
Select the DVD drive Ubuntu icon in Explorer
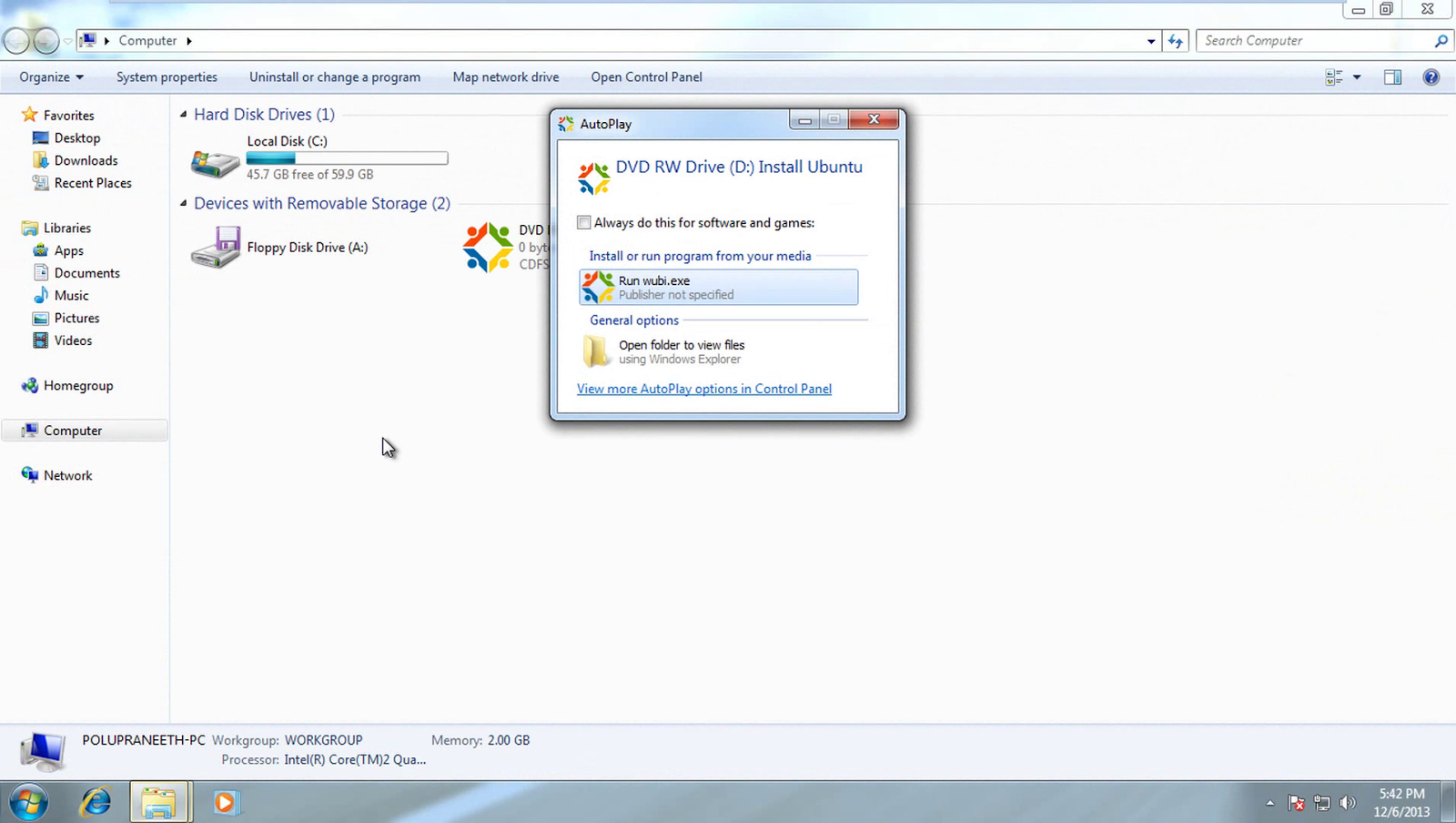click(488, 248)
